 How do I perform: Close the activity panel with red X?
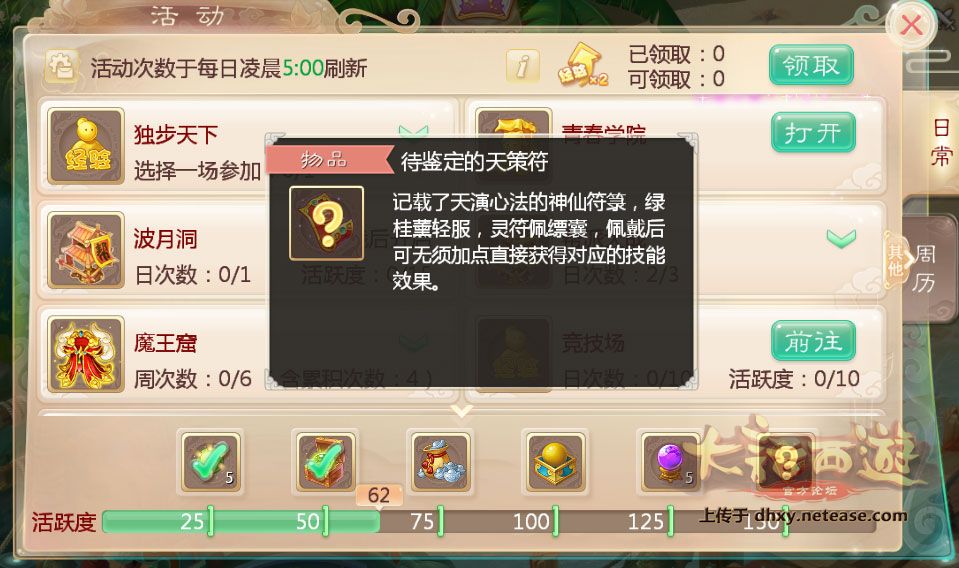[911, 25]
